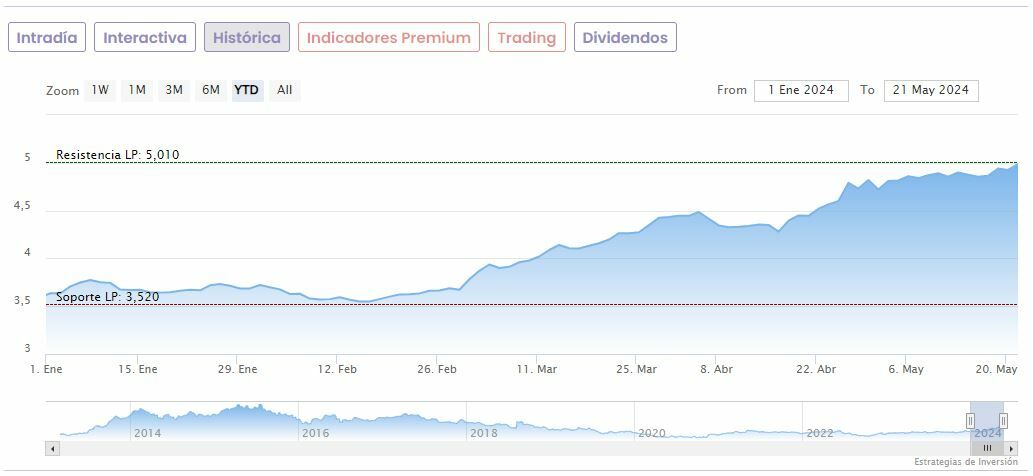This screenshot has height=476, width=1033.
Task: Select the Histórica tab
Action: click(247, 38)
